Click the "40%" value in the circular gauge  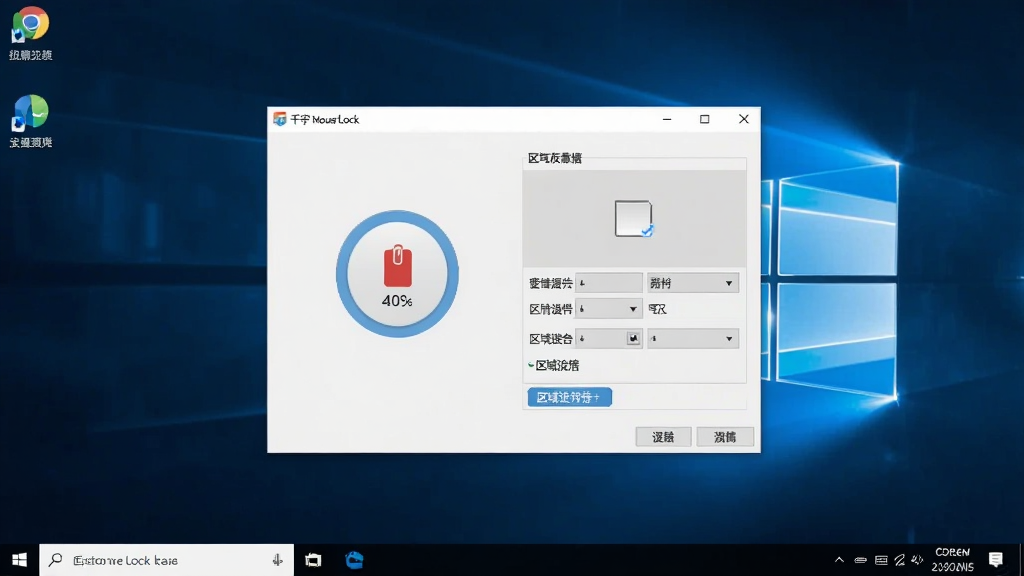tap(397, 301)
